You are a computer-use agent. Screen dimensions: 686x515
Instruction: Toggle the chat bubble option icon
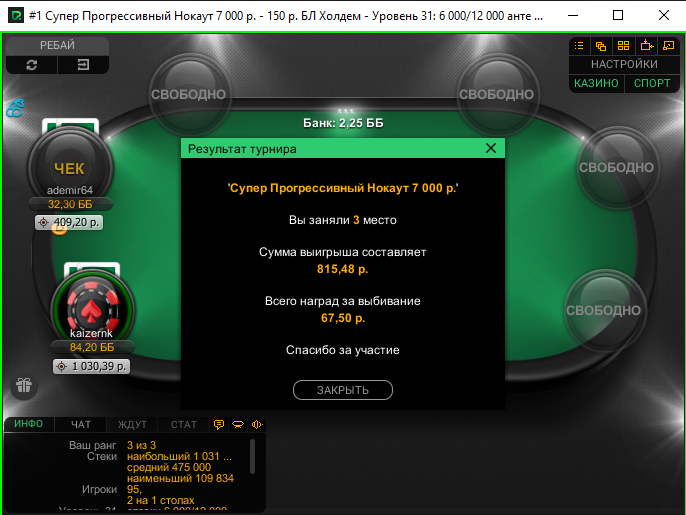(x=219, y=424)
